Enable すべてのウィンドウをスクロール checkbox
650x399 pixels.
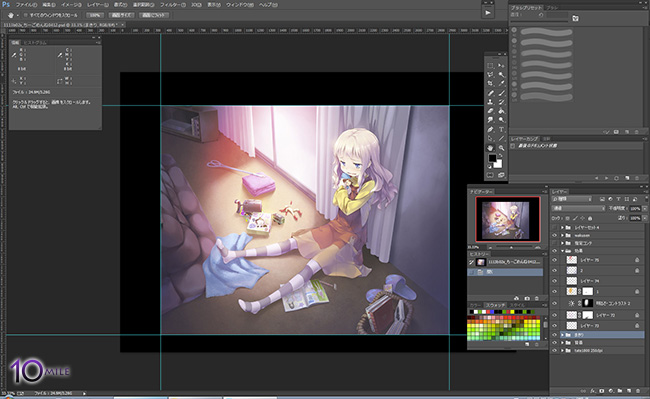[x=25, y=15]
